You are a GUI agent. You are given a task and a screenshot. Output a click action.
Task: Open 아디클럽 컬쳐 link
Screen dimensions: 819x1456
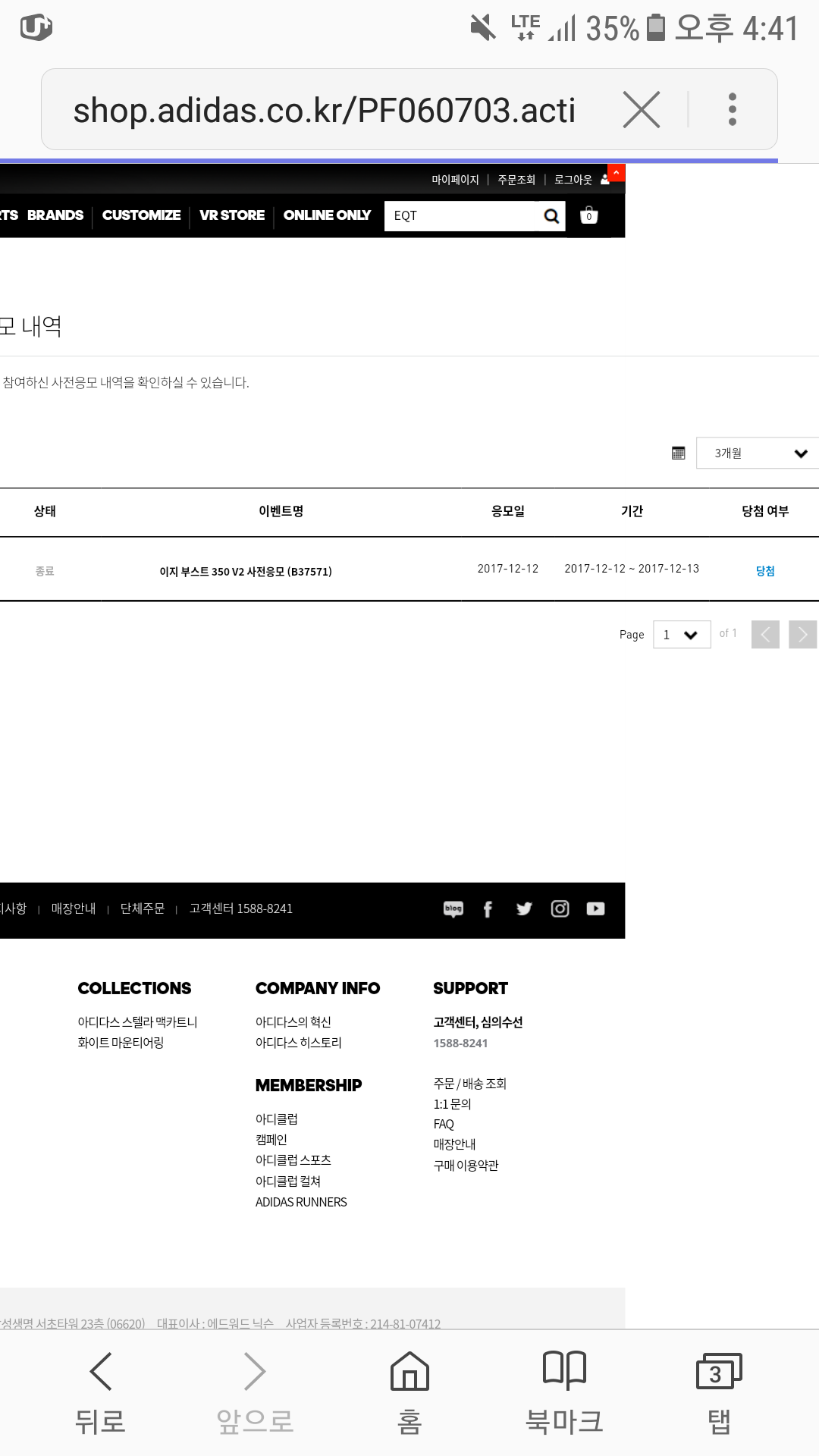288,1181
